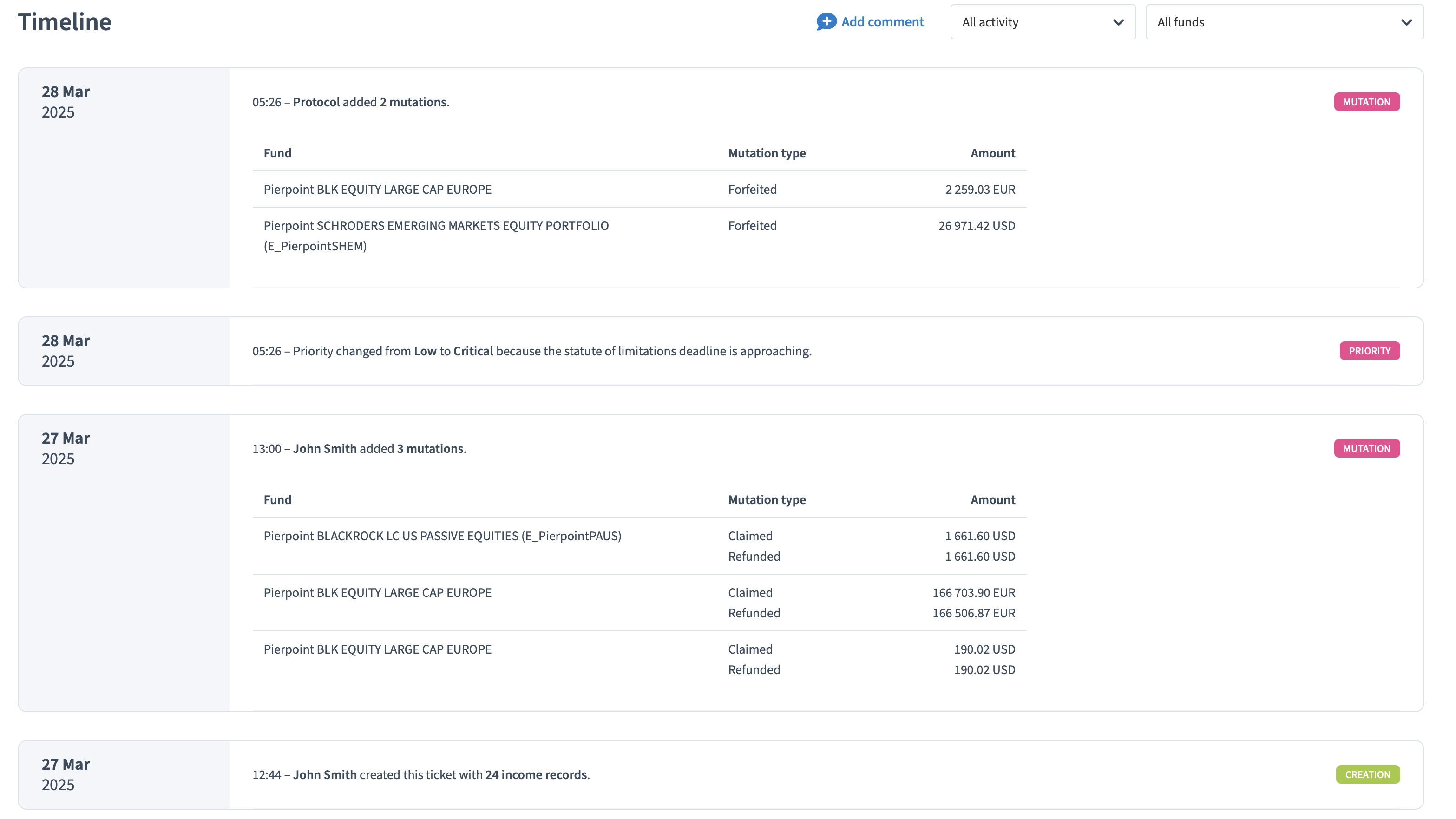Viewport: 1456px width, 819px height.
Task: Click the 24 income records text
Action: click(x=535, y=774)
